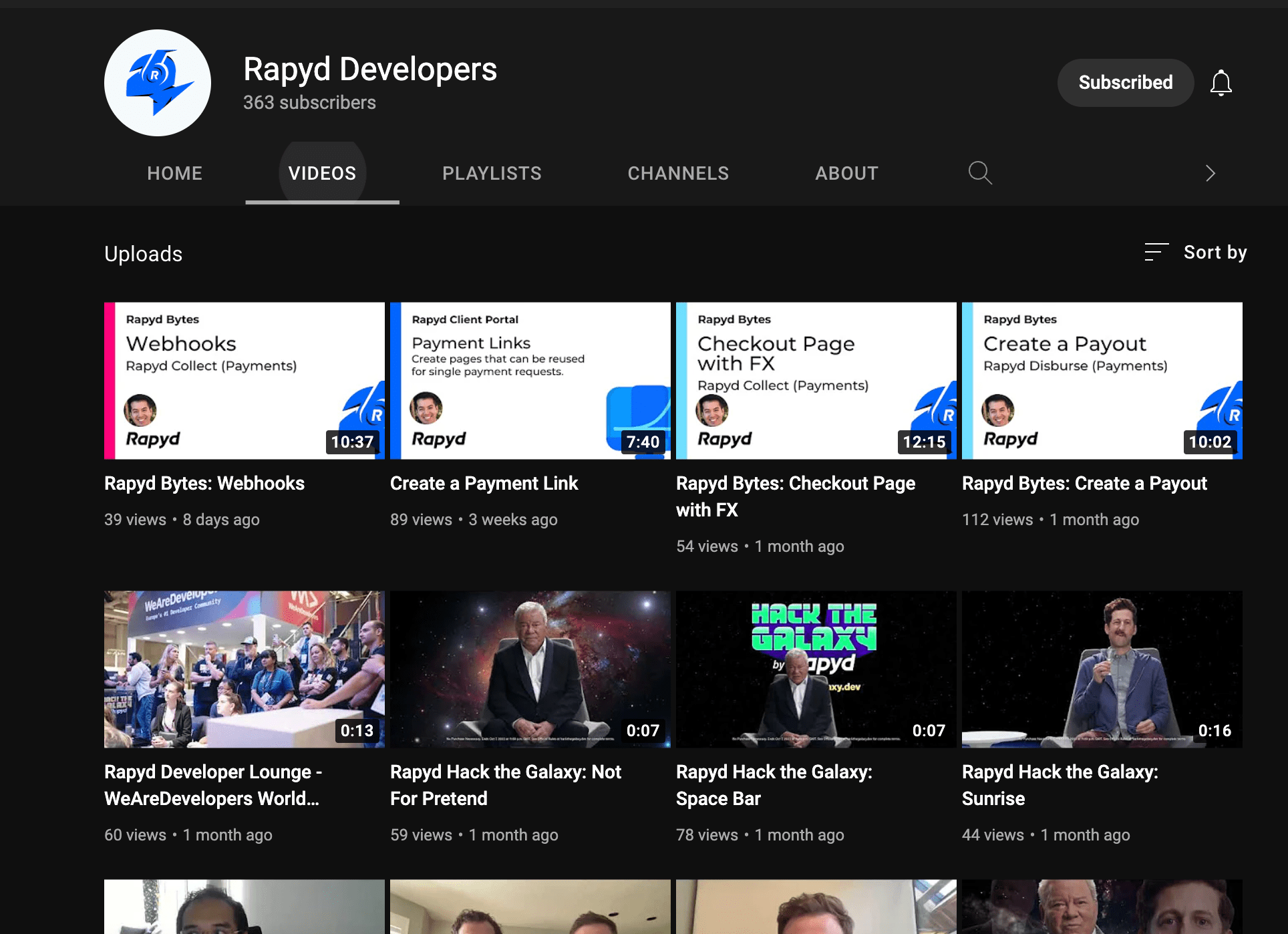Switch to the Home tab

(174, 173)
